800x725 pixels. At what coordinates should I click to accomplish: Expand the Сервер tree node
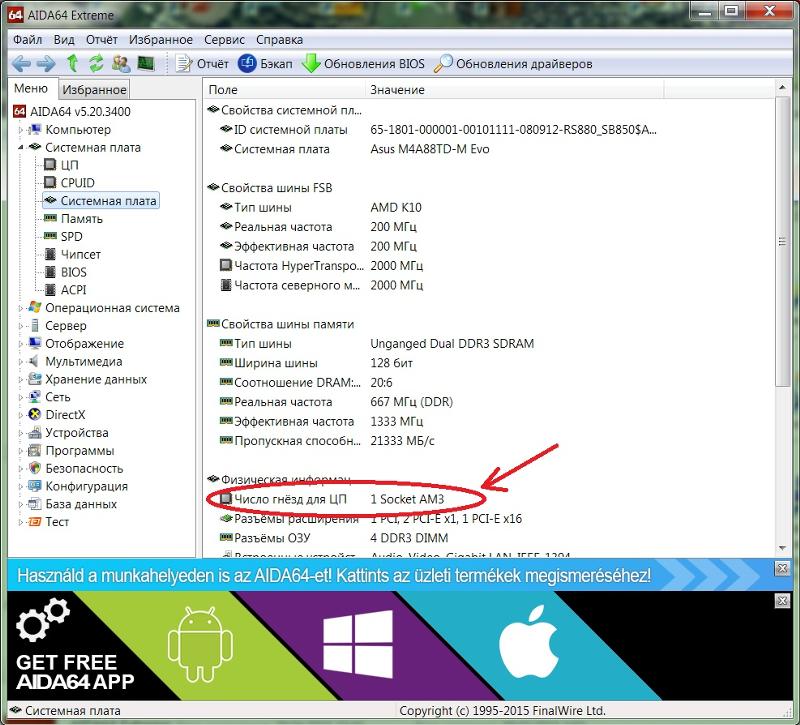point(21,326)
